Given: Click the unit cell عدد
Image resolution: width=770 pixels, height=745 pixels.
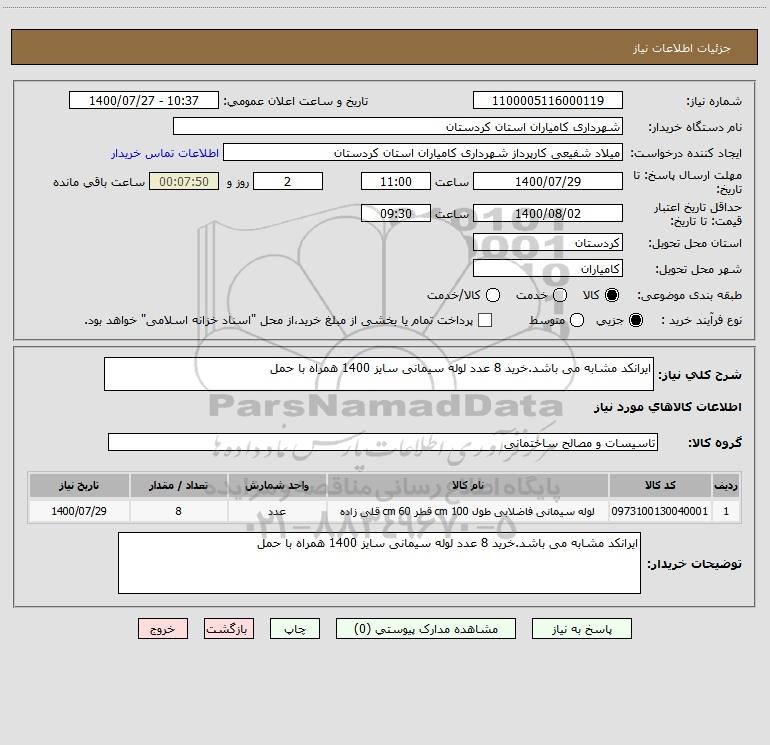Looking at the screenshot, I should pyautogui.click(x=277, y=511).
